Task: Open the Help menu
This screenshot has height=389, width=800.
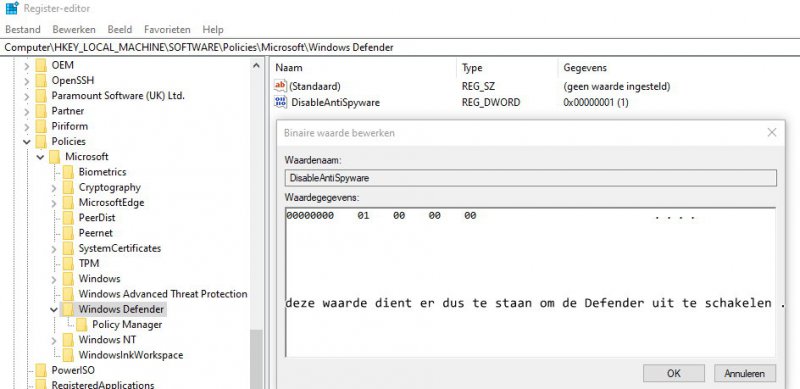Action: click(x=213, y=30)
